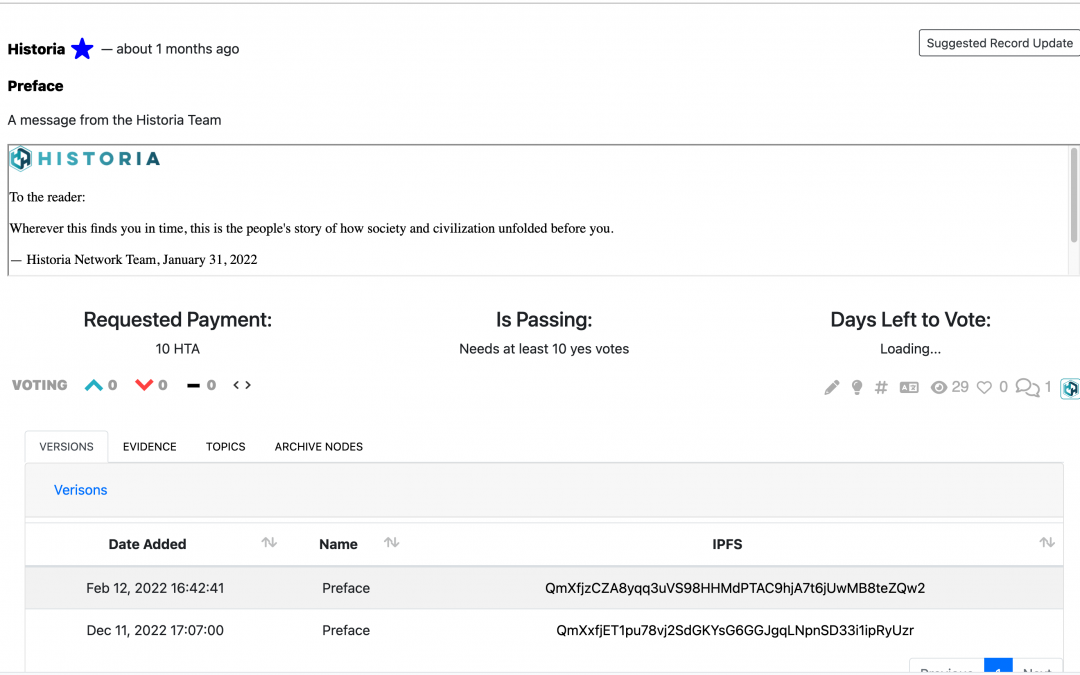Image resolution: width=1080 pixels, height=675 pixels.
Task: Sort table by IPFS column arrows
Action: (x=1047, y=543)
